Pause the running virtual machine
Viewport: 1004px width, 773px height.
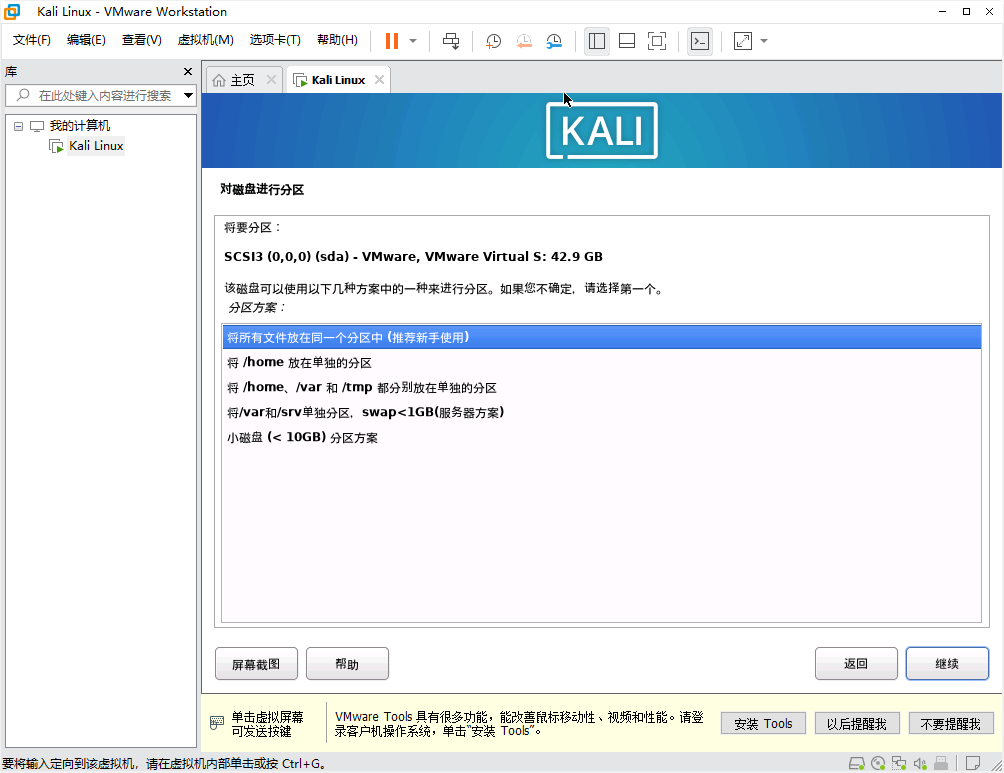(x=391, y=41)
